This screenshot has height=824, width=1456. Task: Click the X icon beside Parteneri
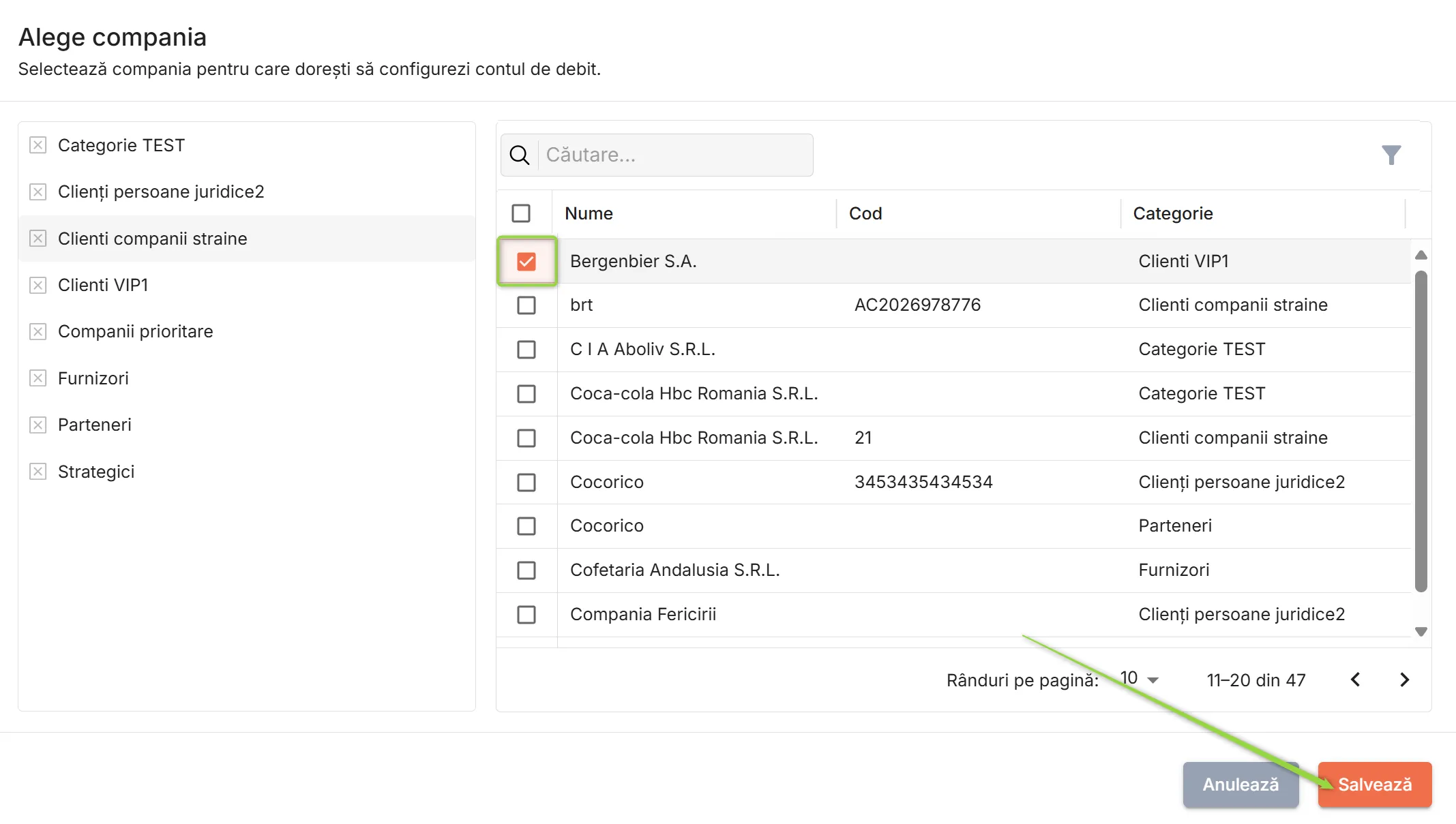point(38,425)
